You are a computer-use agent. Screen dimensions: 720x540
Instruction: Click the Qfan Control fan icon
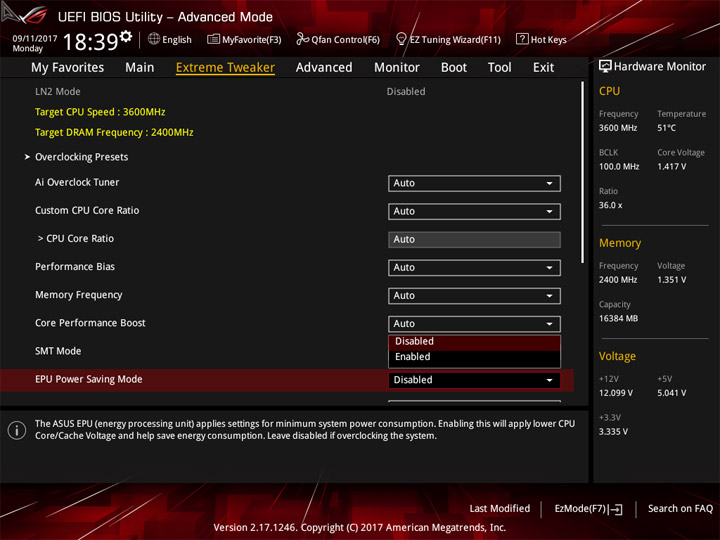pos(302,39)
